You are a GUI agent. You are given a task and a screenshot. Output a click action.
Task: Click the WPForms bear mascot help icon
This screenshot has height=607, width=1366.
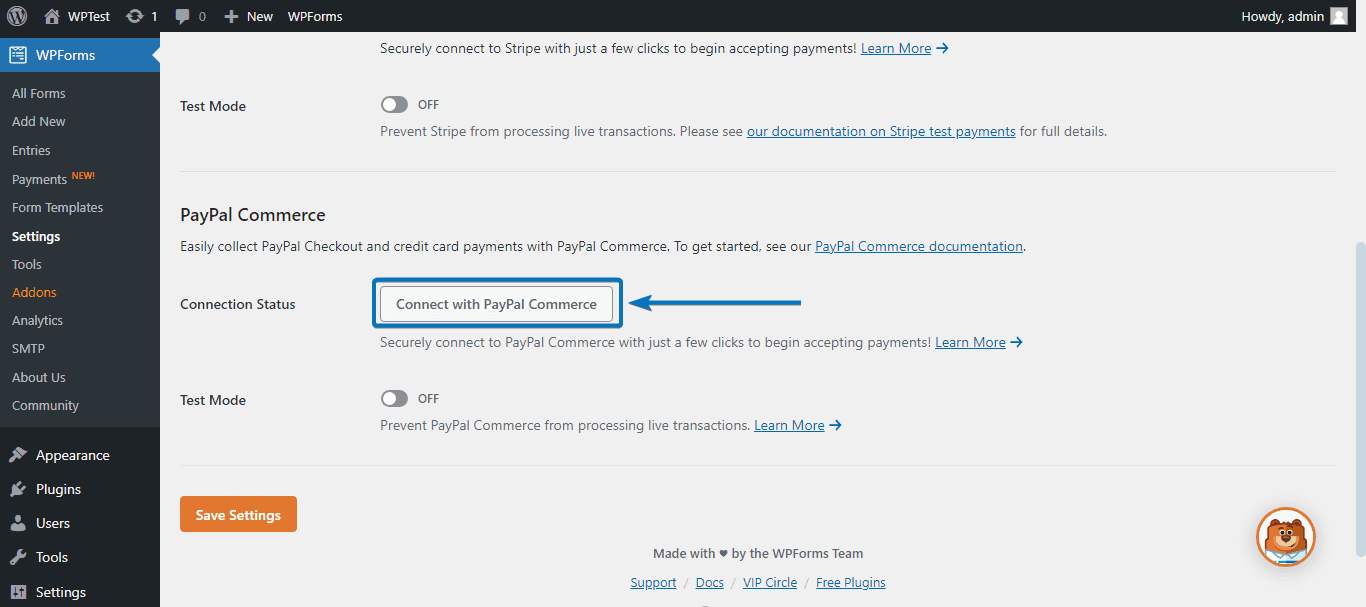pyautogui.click(x=1286, y=537)
